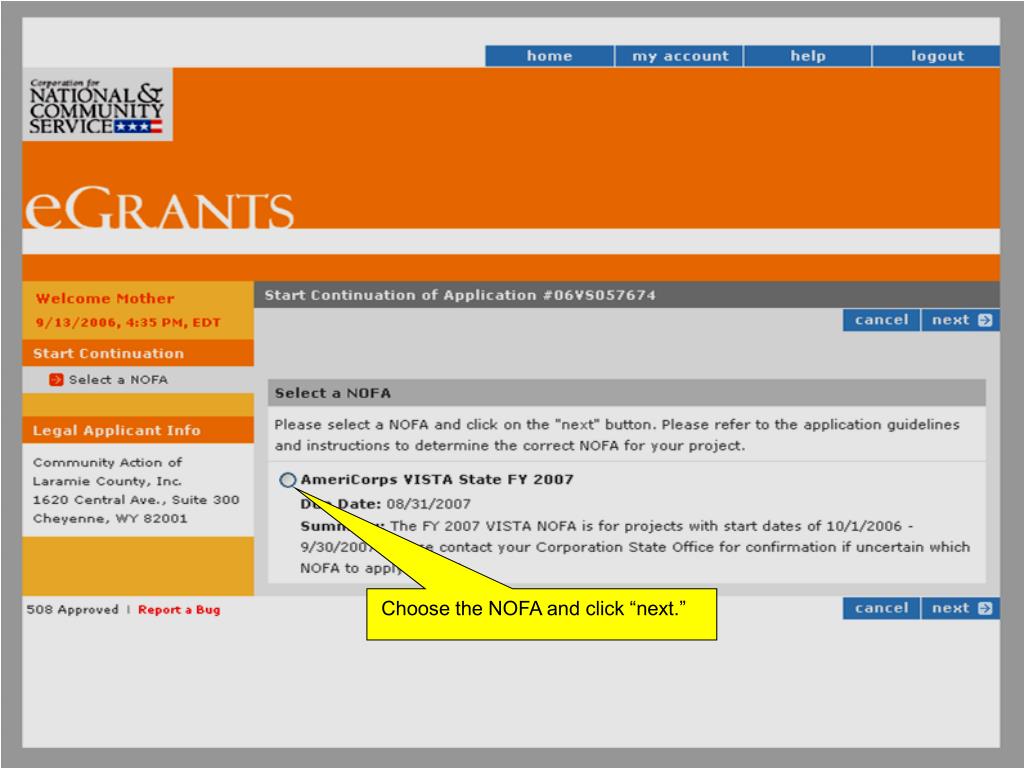Click the Start Continuation of Application #06VS057674 title
This screenshot has height=768, width=1024.
tap(460, 295)
